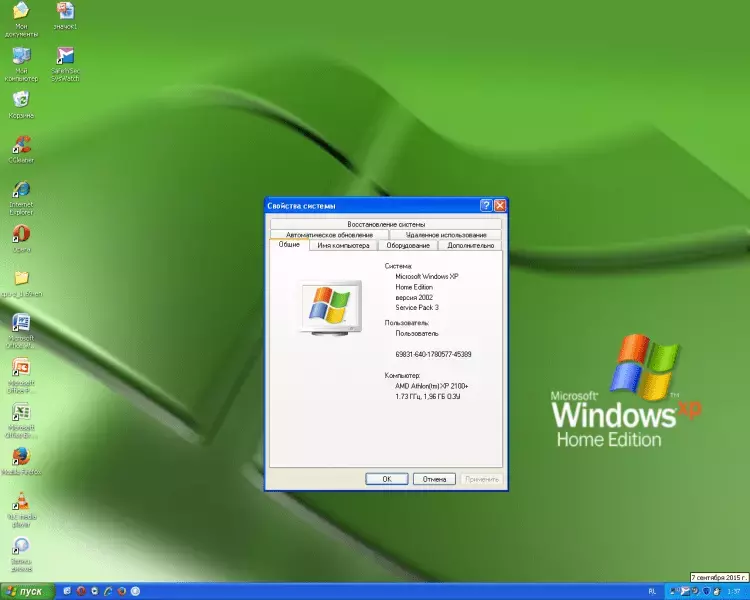Switch to the Дополнительно tab

coord(470,245)
